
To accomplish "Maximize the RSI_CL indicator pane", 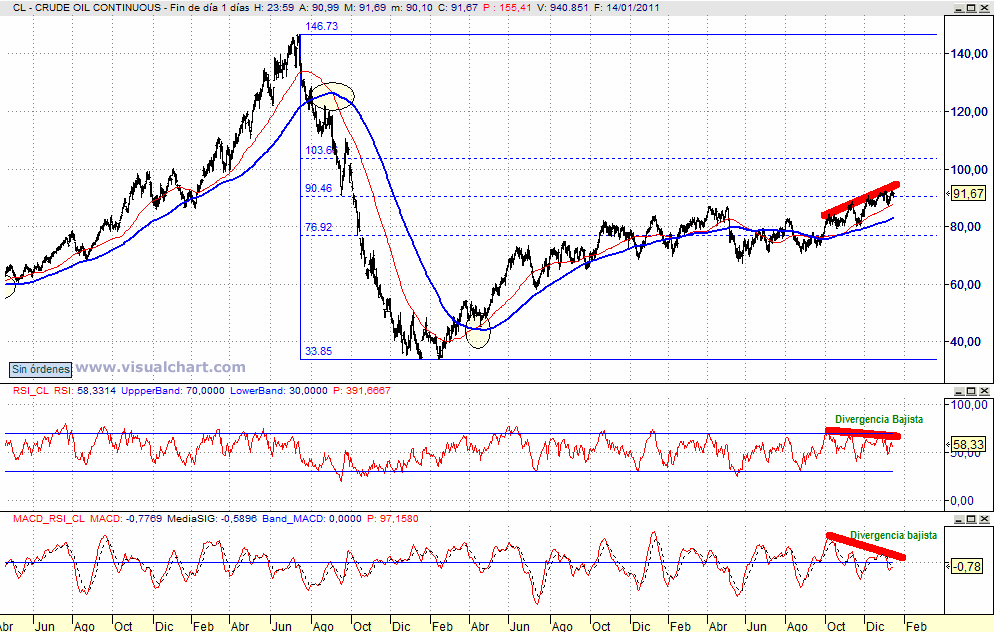I will (x=972, y=391).
